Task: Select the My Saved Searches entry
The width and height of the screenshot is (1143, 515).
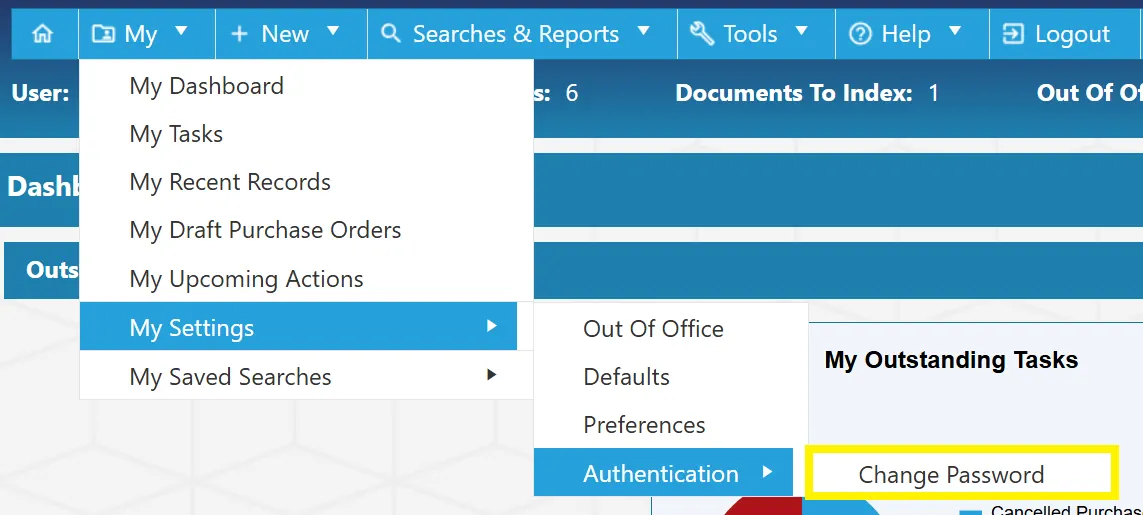Action: coord(306,376)
